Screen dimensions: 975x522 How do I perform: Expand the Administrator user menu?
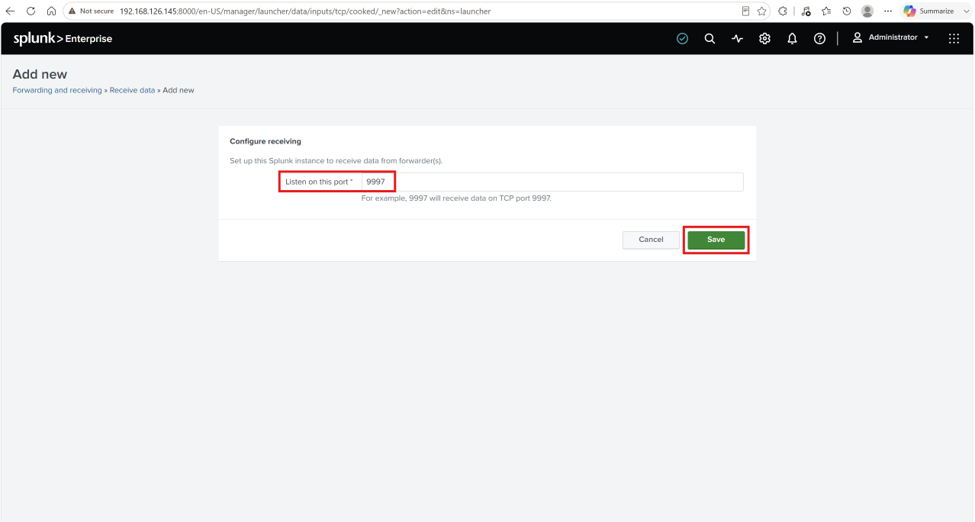(890, 38)
